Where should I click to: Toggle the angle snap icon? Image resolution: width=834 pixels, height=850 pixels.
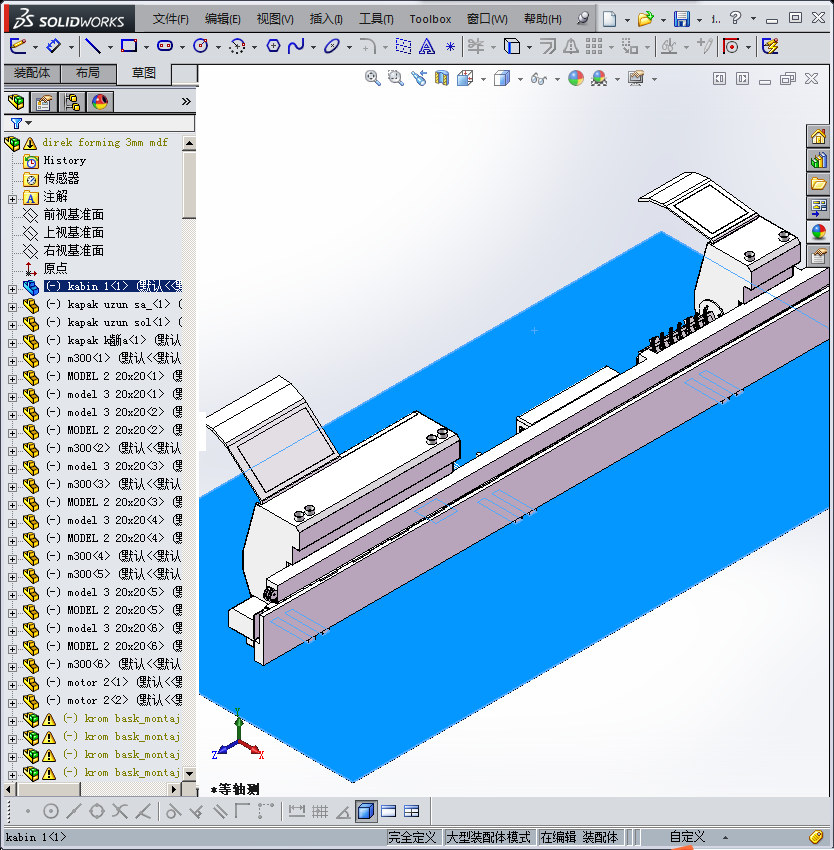[x=343, y=812]
